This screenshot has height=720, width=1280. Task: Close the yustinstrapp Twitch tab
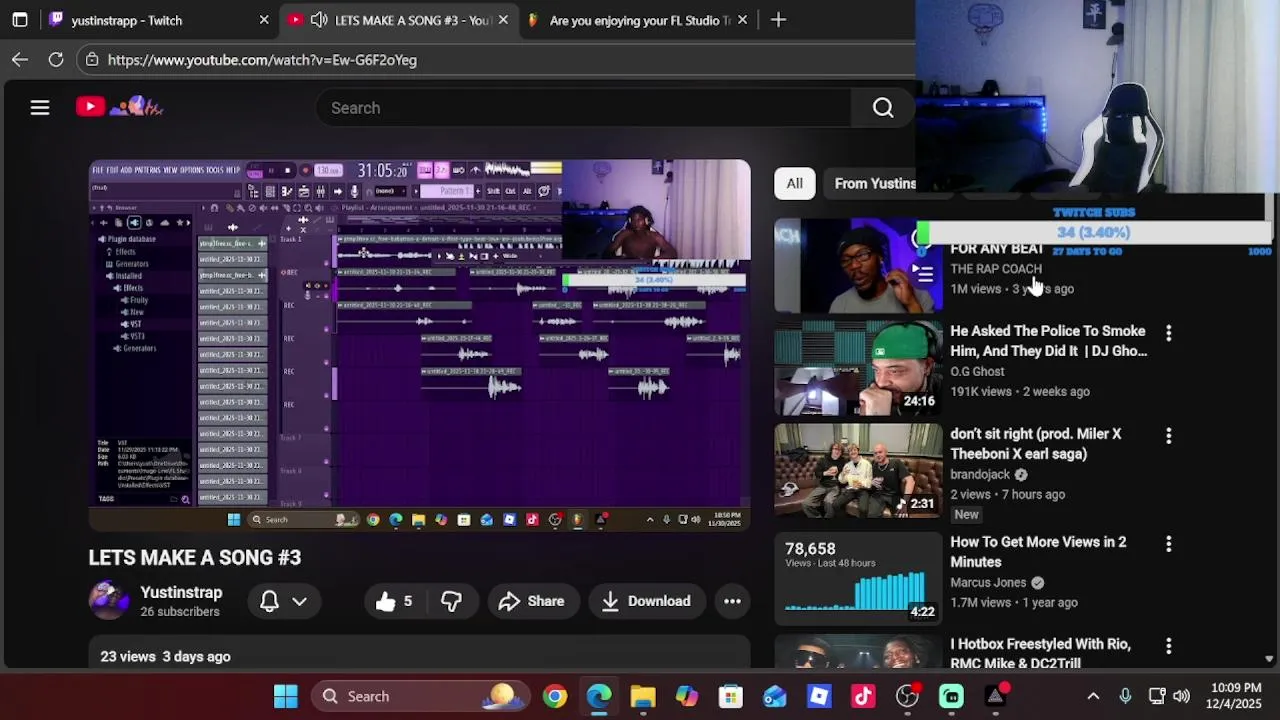click(x=264, y=20)
